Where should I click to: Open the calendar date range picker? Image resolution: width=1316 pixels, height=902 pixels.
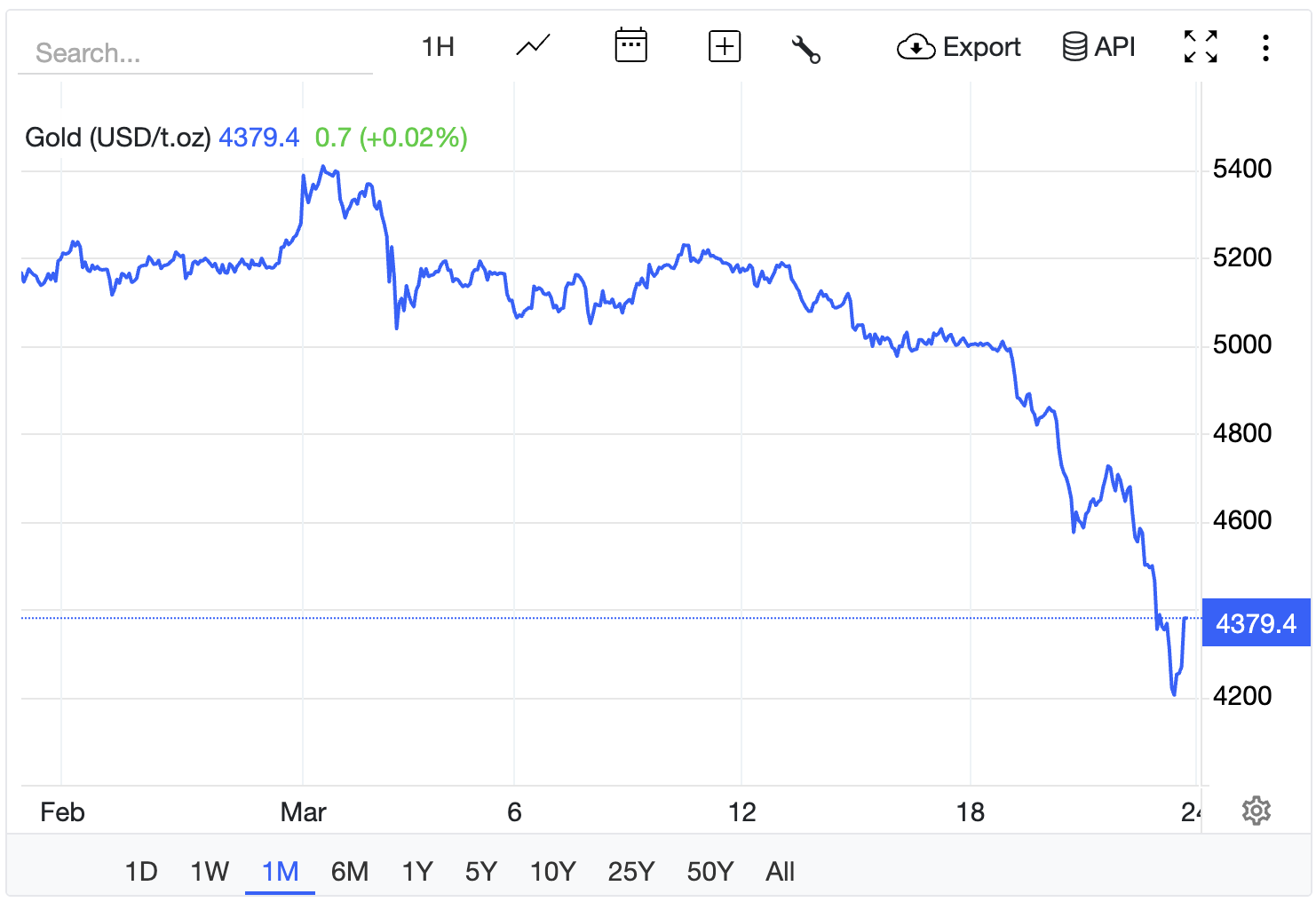point(630,46)
